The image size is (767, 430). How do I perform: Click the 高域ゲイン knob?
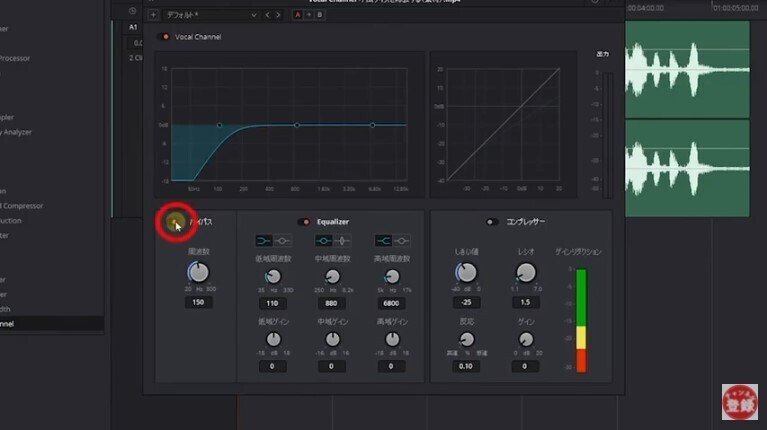coord(392,339)
